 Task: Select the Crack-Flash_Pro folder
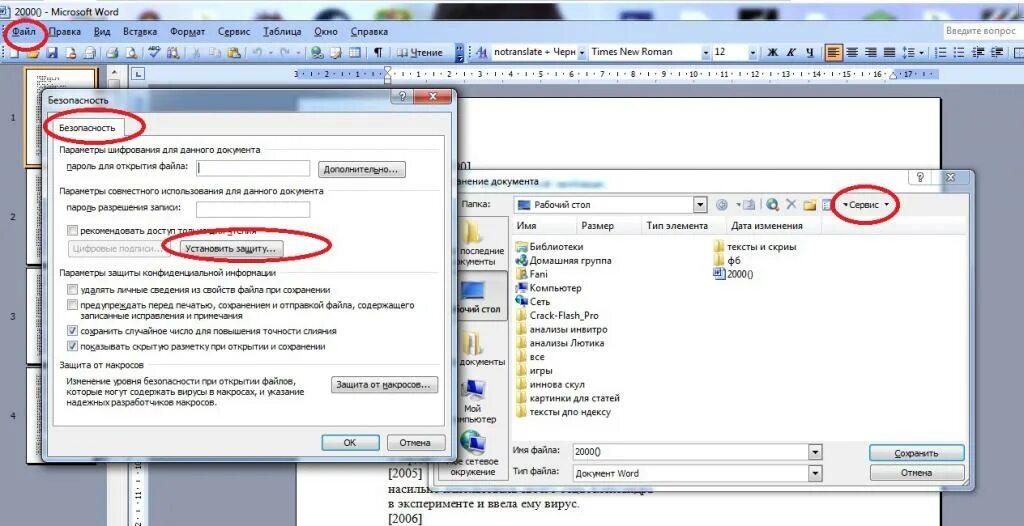(556, 316)
